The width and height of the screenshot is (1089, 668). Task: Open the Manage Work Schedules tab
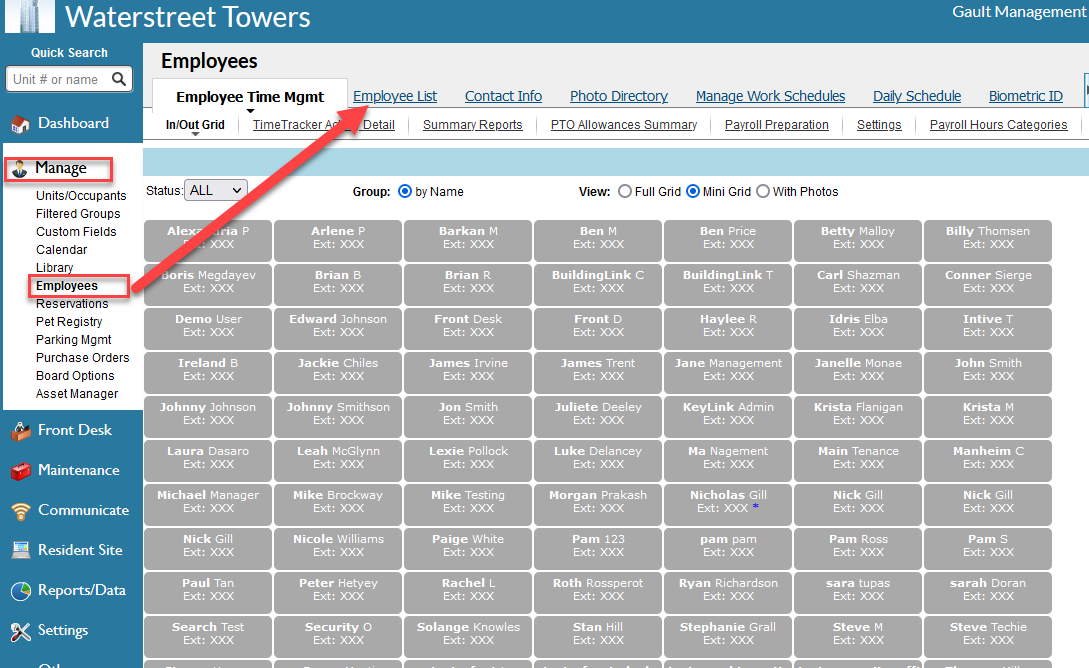click(x=770, y=96)
